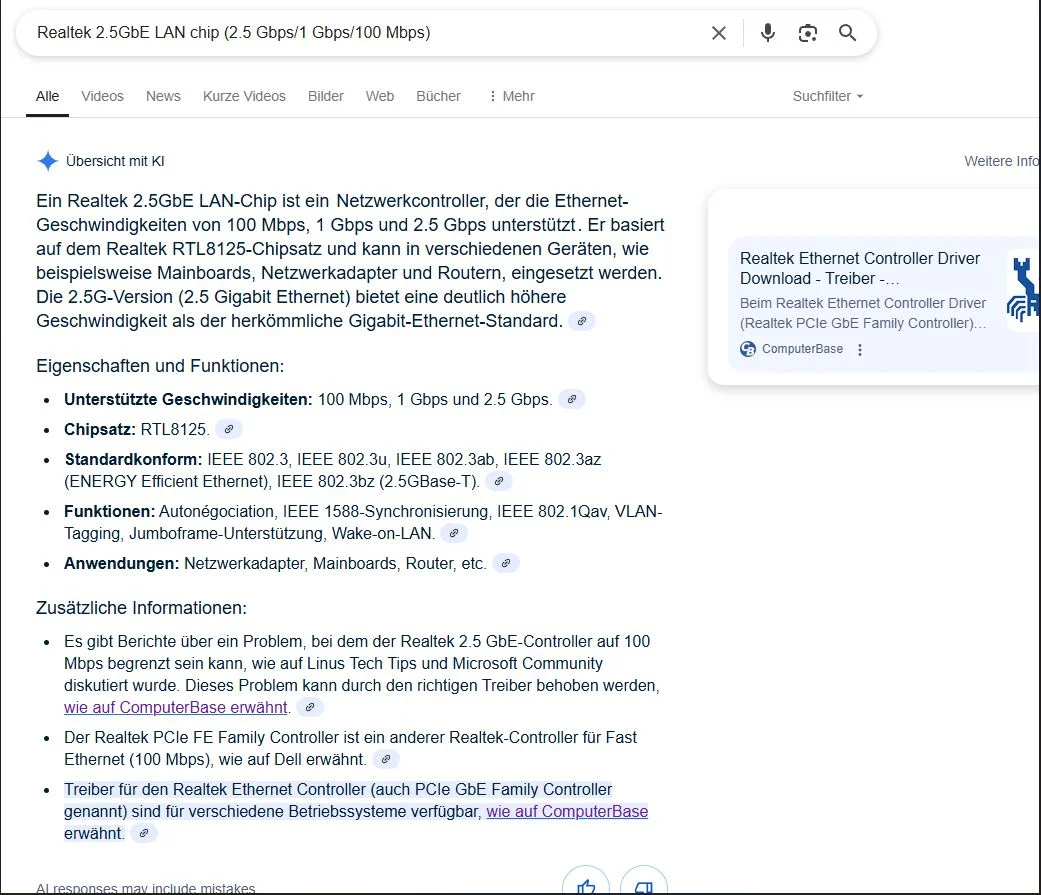Image resolution: width=1041 pixels, height=895 pixels.
Task: Switch to News tab
Action: 163,96
